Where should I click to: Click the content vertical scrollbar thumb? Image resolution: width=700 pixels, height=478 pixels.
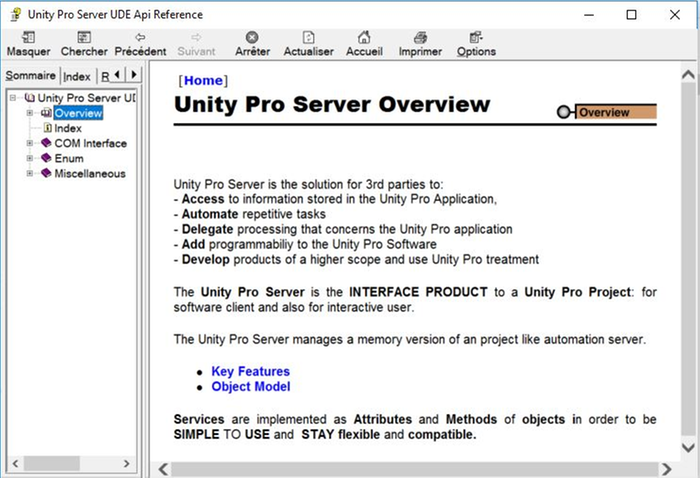[x=688, y=259]
